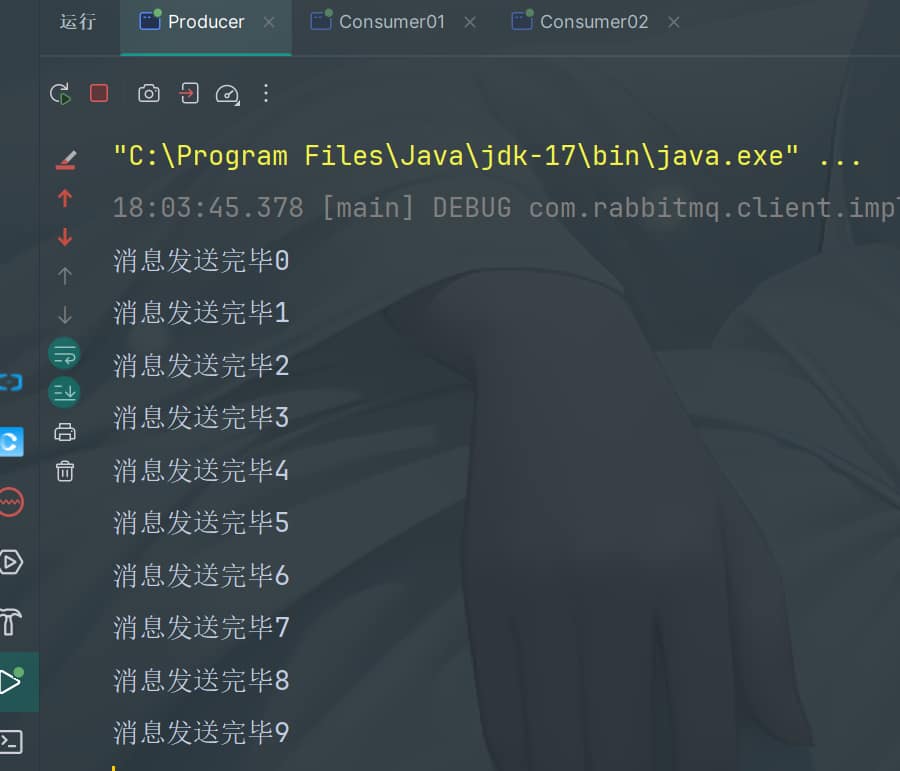
Task: Stop the running Producer process
Action: click(99, 93)
